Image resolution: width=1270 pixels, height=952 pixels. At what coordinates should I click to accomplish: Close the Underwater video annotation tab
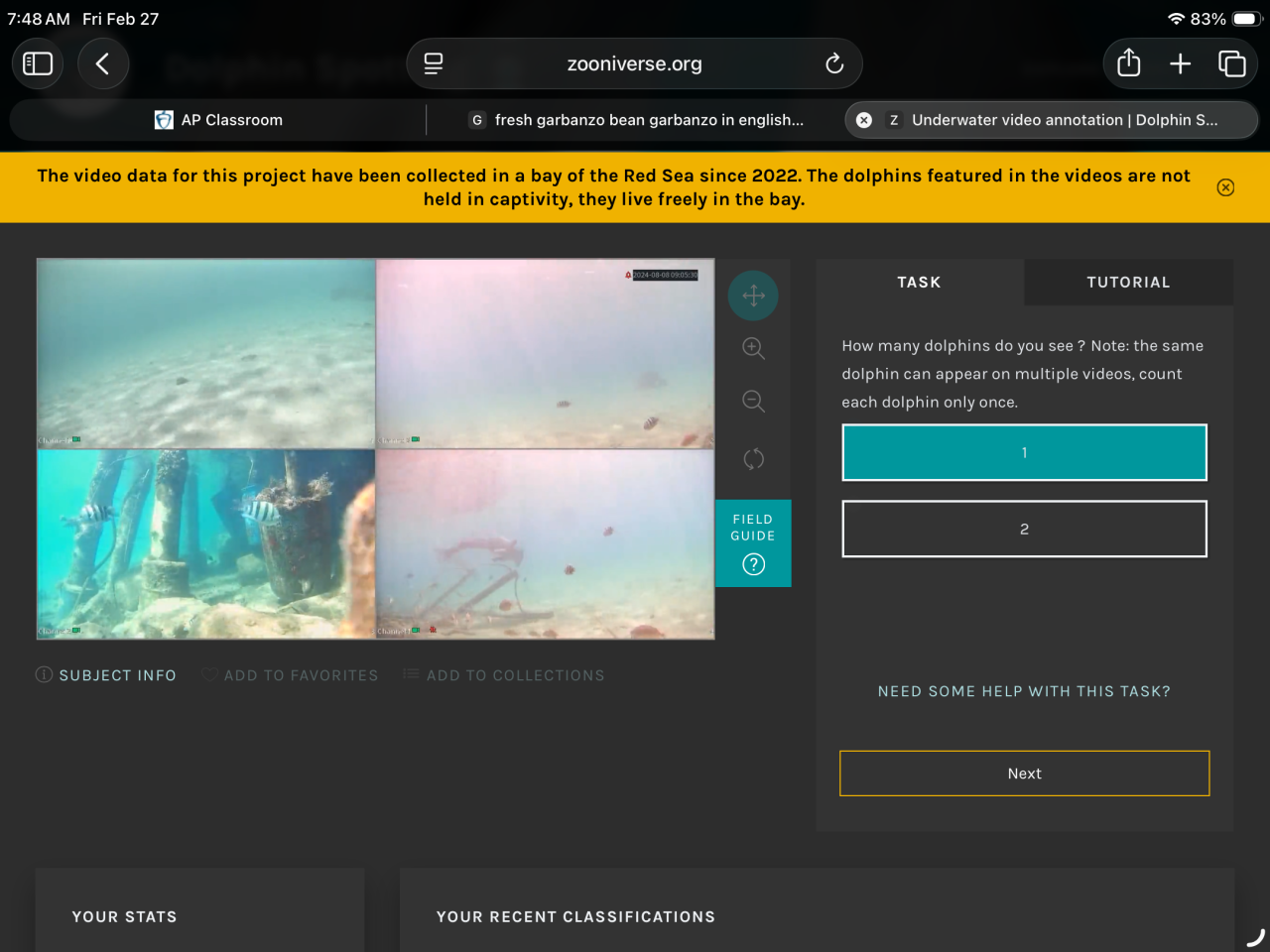coord(864,120)
